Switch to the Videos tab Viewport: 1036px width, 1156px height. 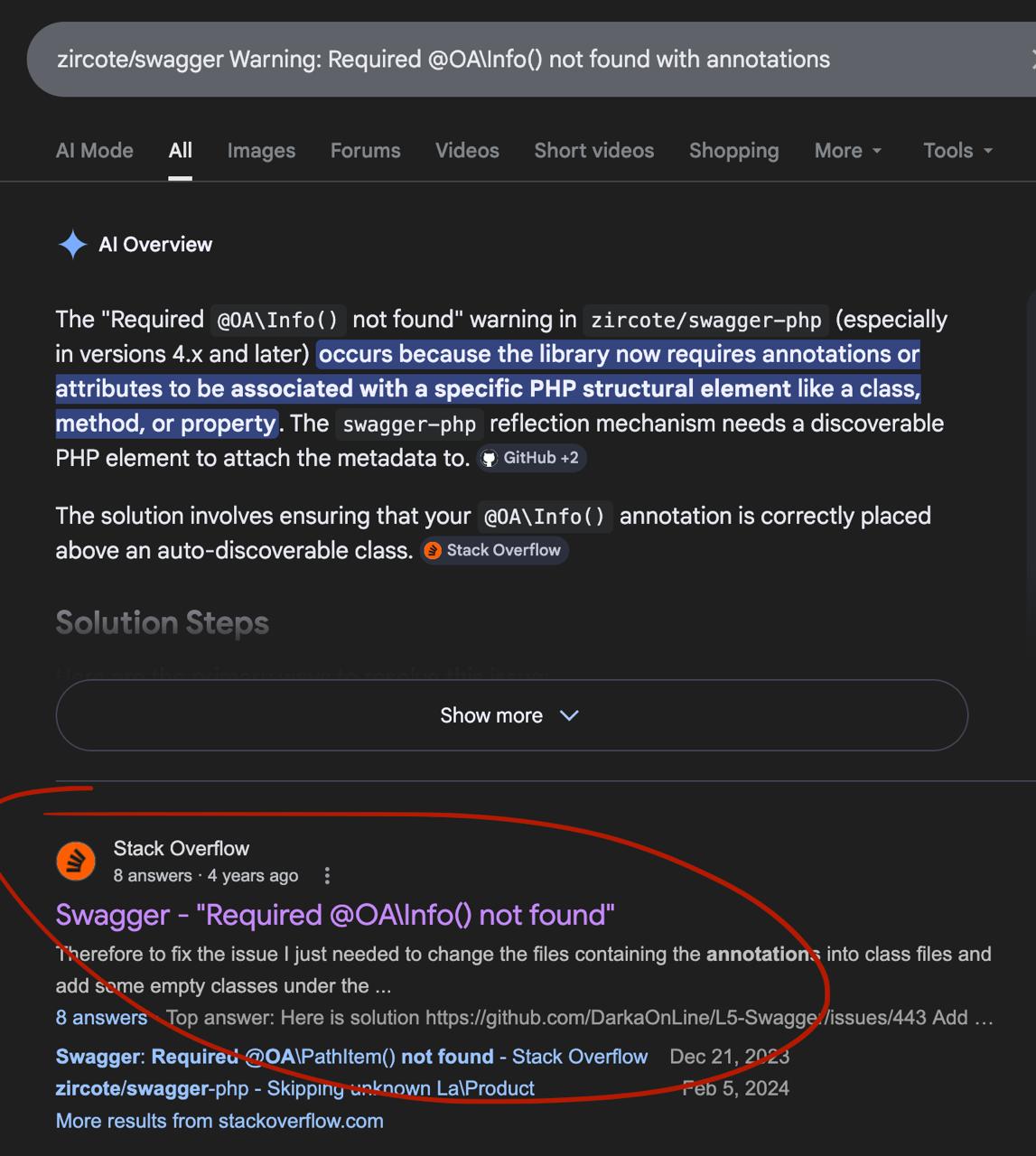[467, 151]
